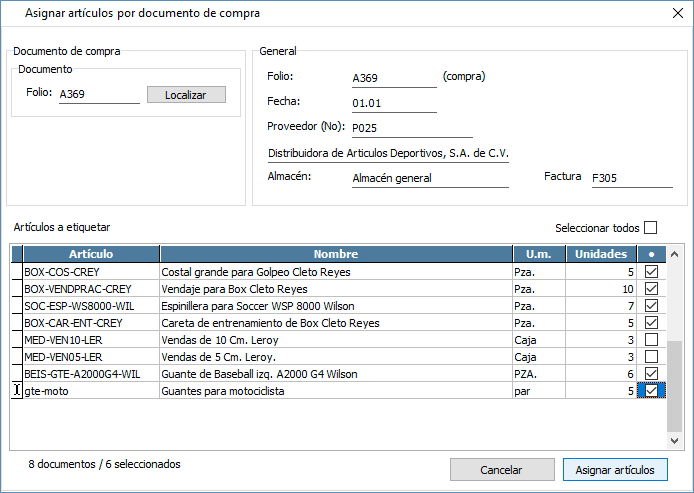This screenshot has width=694, height=493.
Task: Click the Factura field showing F305
Action: [x=631, y=178]
